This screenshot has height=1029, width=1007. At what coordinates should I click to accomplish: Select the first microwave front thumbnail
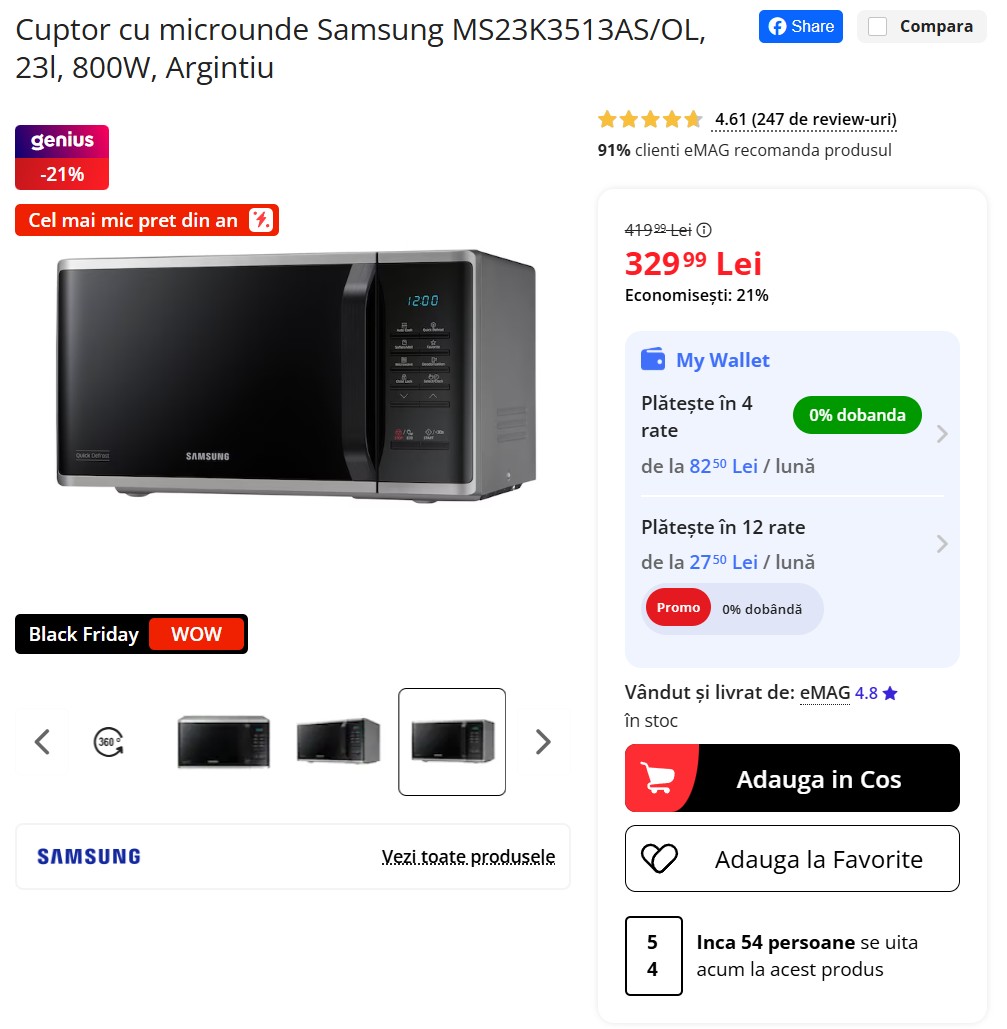(224, 742)
